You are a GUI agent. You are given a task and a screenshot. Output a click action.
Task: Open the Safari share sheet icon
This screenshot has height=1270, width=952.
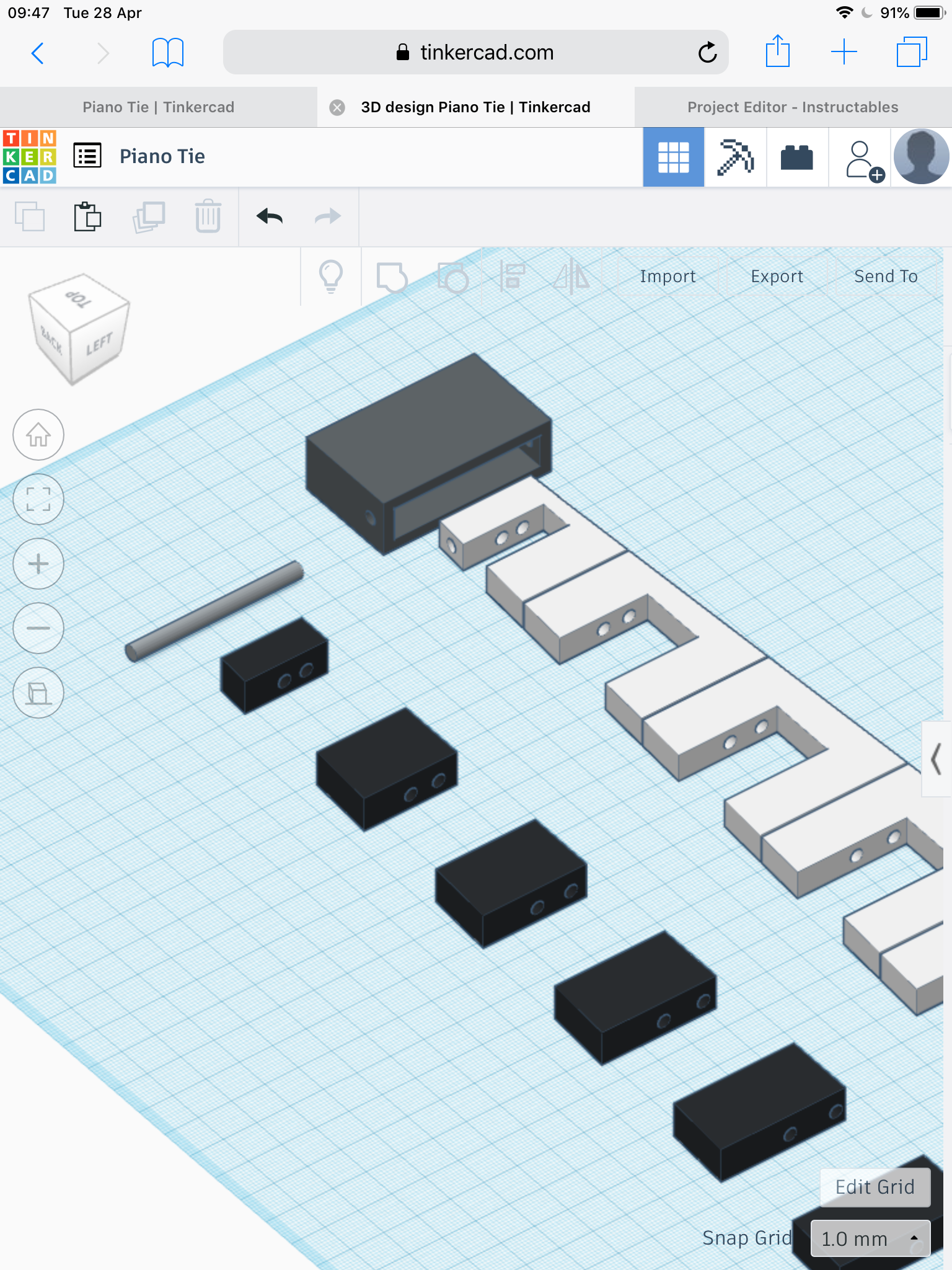tap(777, 51)
